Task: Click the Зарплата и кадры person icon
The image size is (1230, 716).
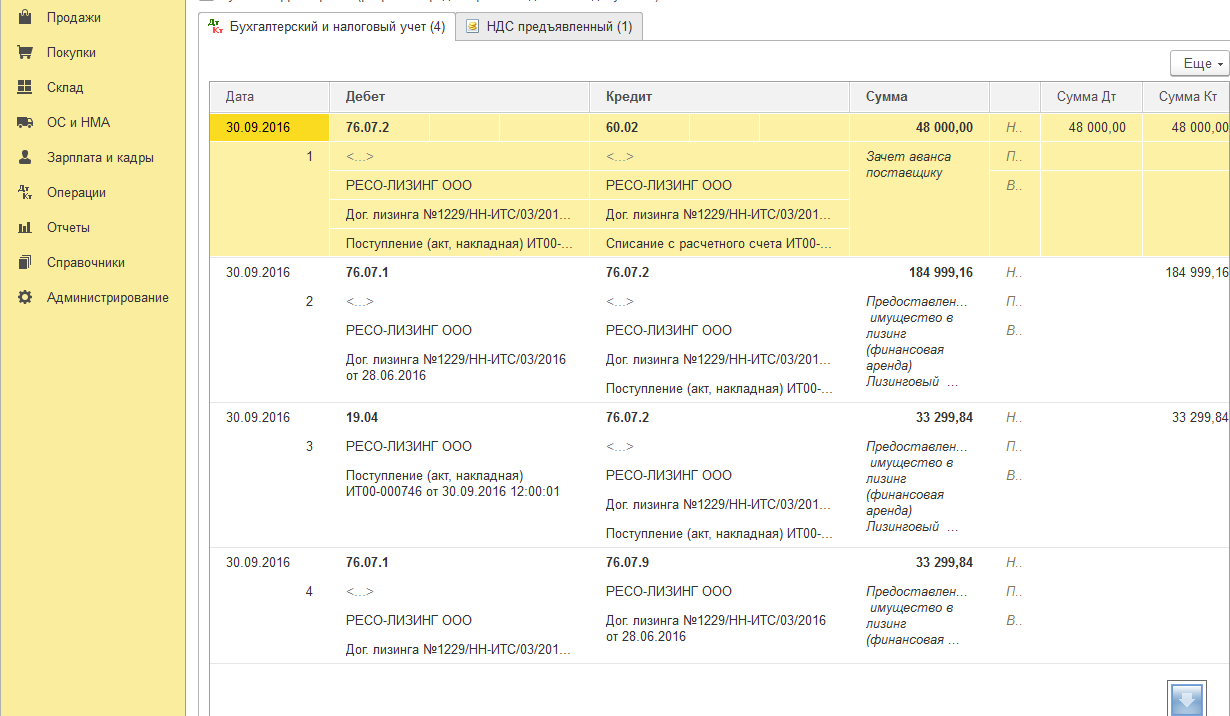Action: tap(25, 157)
